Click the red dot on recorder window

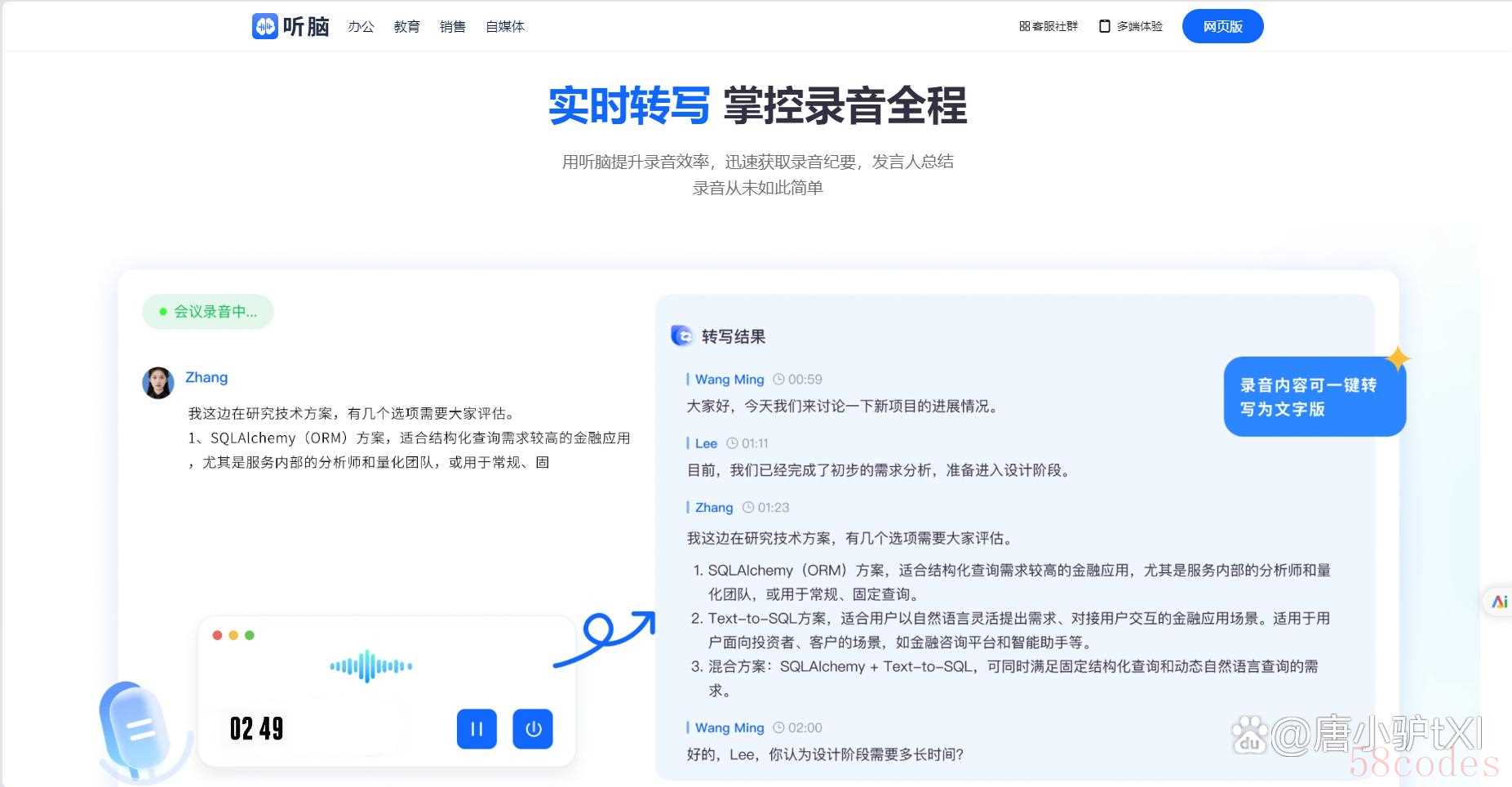click(217, 635)
